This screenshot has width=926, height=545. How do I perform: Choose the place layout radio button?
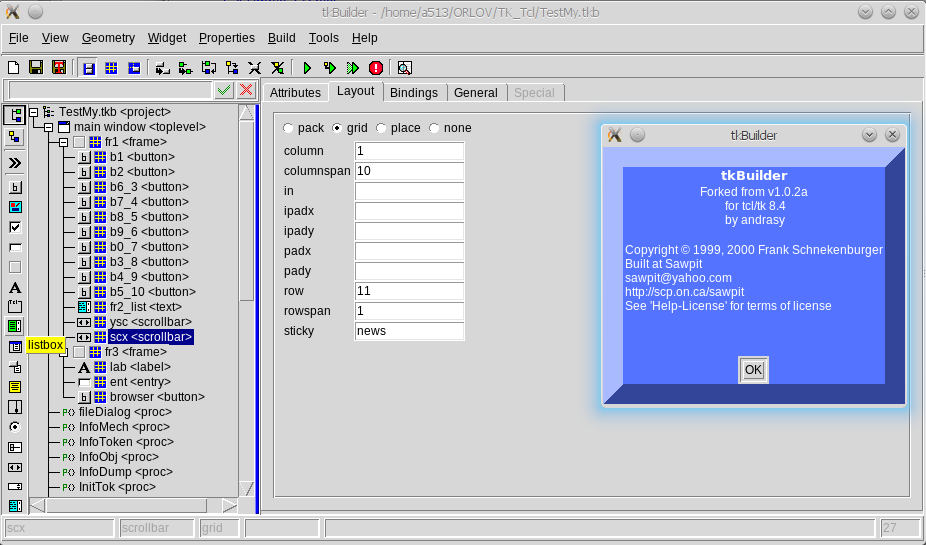pos(381,128)
